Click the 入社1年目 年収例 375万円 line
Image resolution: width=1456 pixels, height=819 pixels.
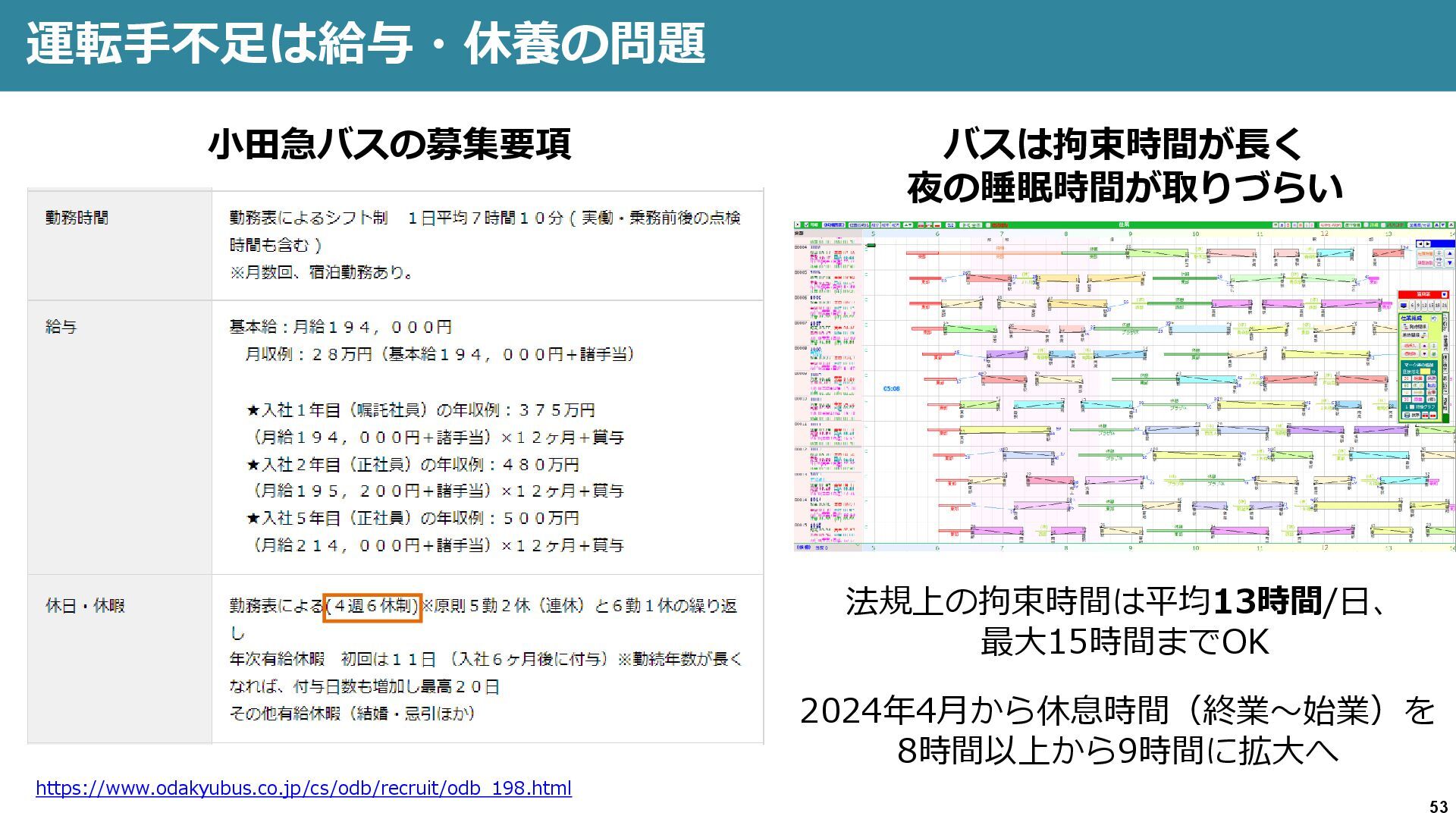421,410
